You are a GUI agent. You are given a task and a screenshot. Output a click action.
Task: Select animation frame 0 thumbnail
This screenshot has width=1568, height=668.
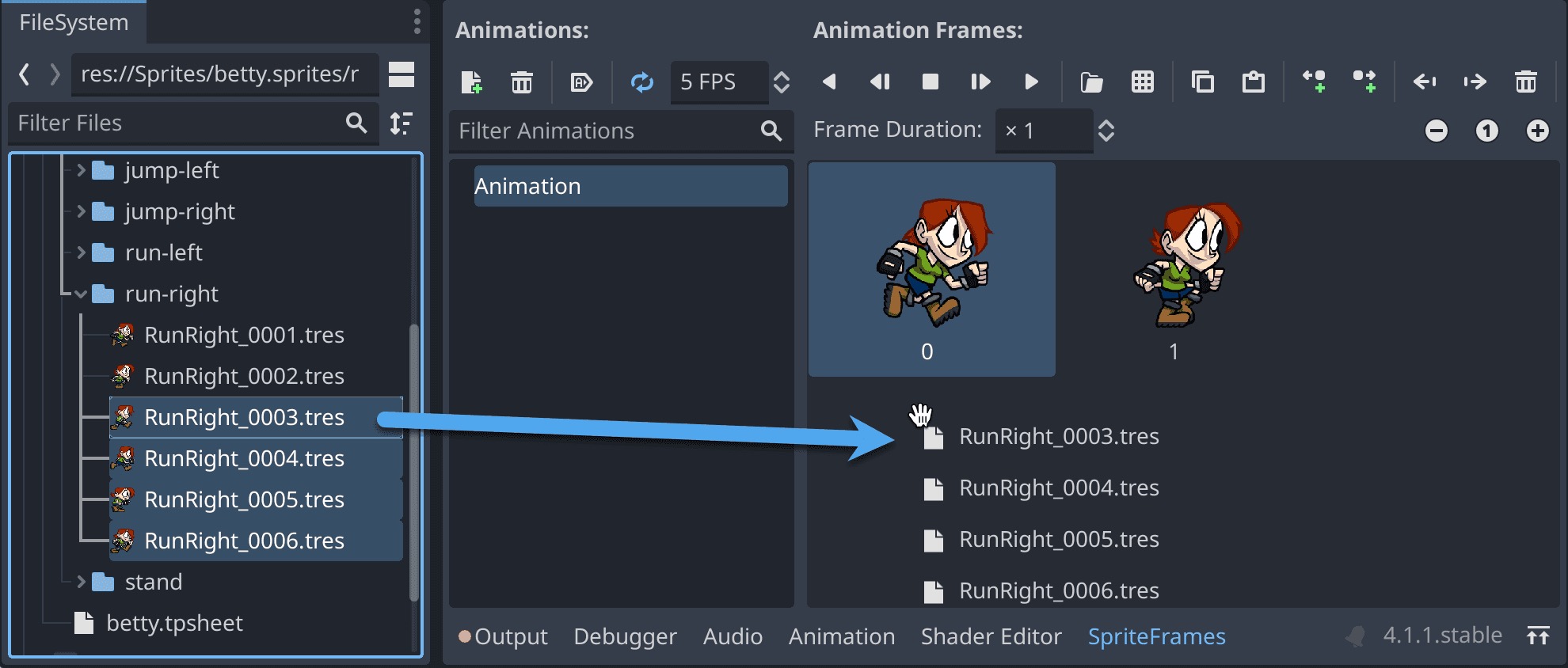(x=931, y=269)
